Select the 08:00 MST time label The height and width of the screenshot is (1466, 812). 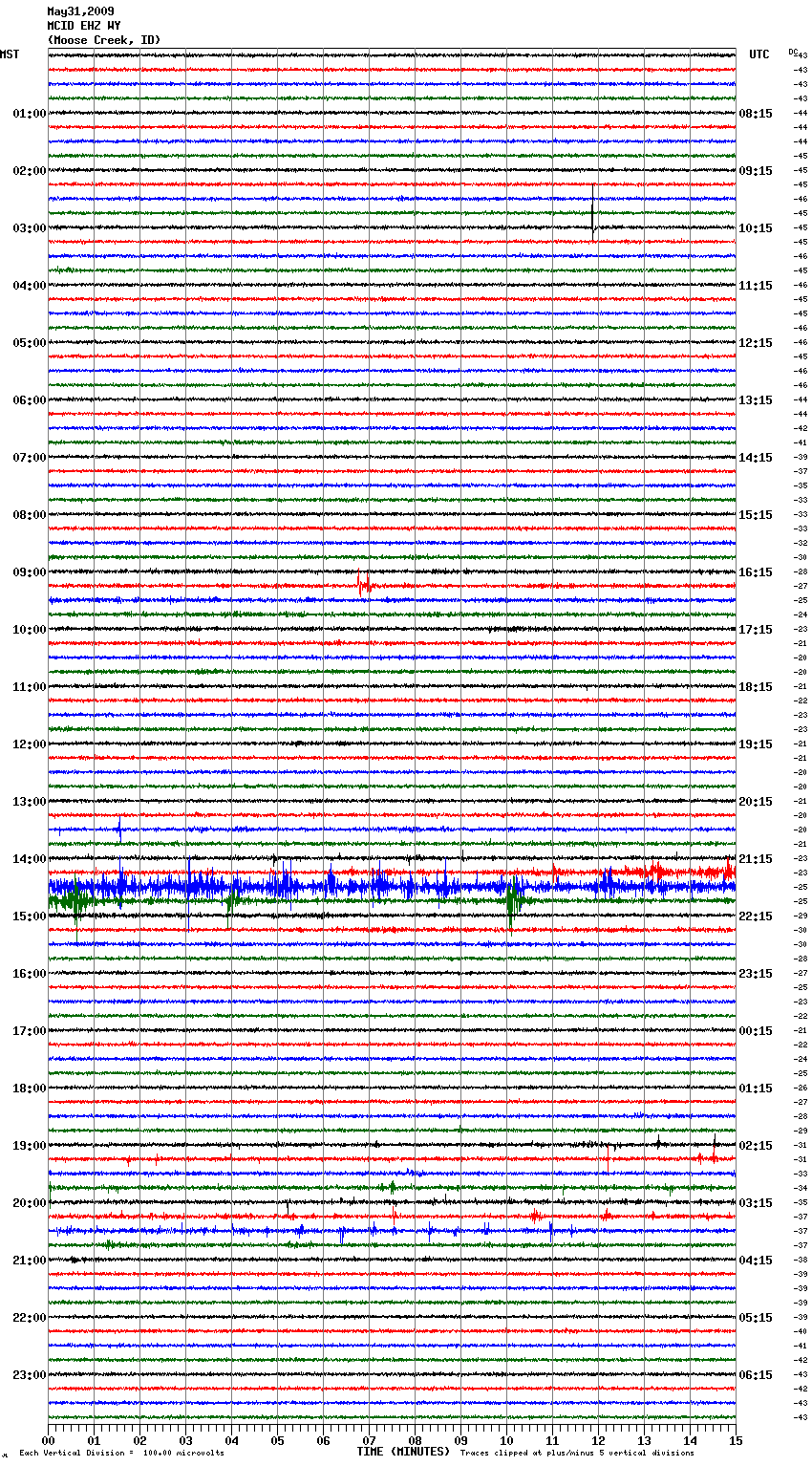(30, 515)
